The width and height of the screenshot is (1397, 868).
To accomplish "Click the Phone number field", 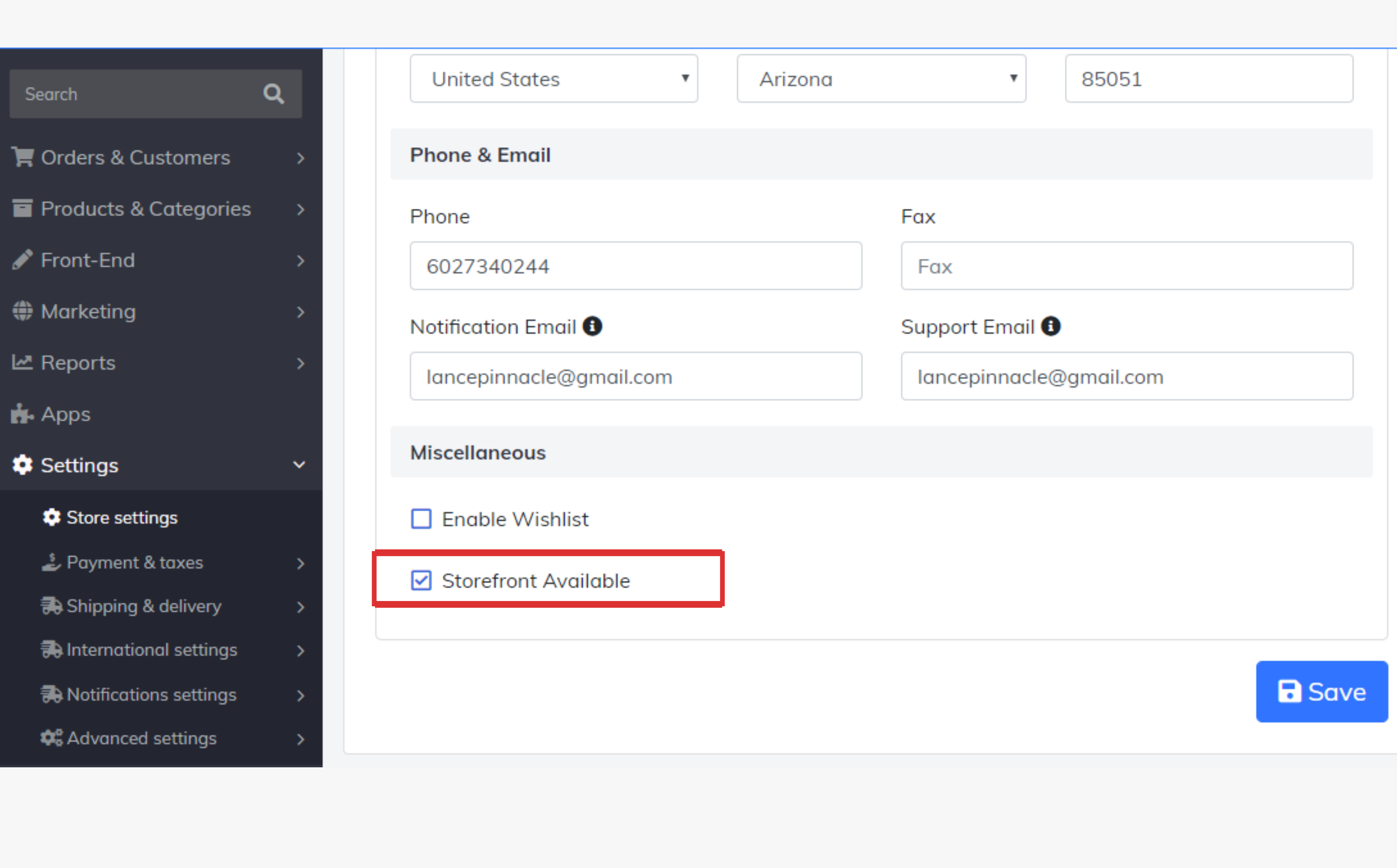I will click(635, 266).
